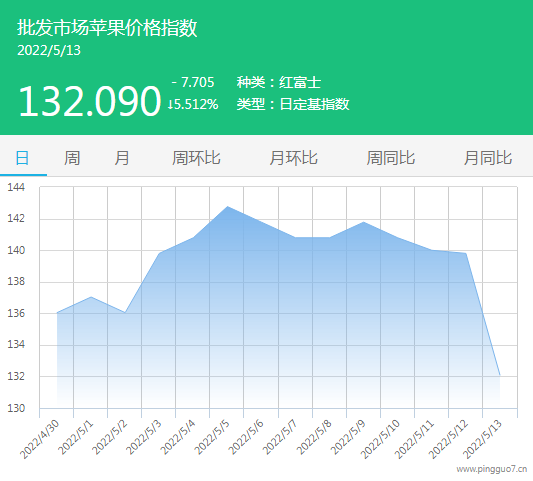Click the 132.090 index value
533x481 pixels.
(x=89, y=101)
